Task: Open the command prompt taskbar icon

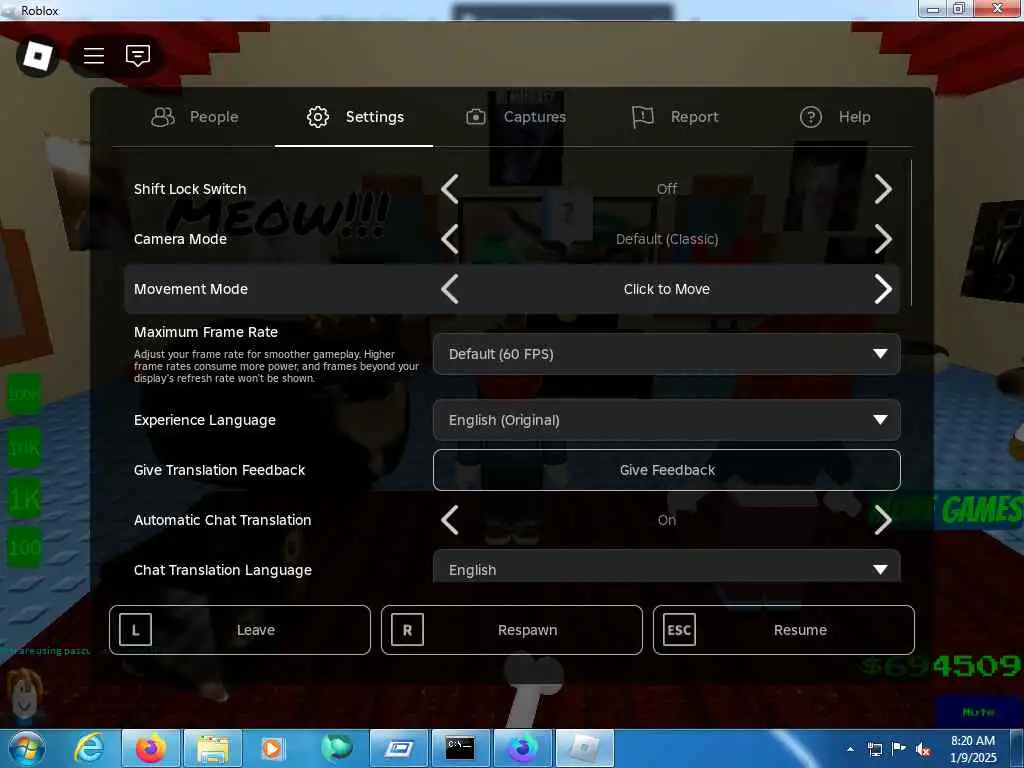Action: [x=460, y=748]
